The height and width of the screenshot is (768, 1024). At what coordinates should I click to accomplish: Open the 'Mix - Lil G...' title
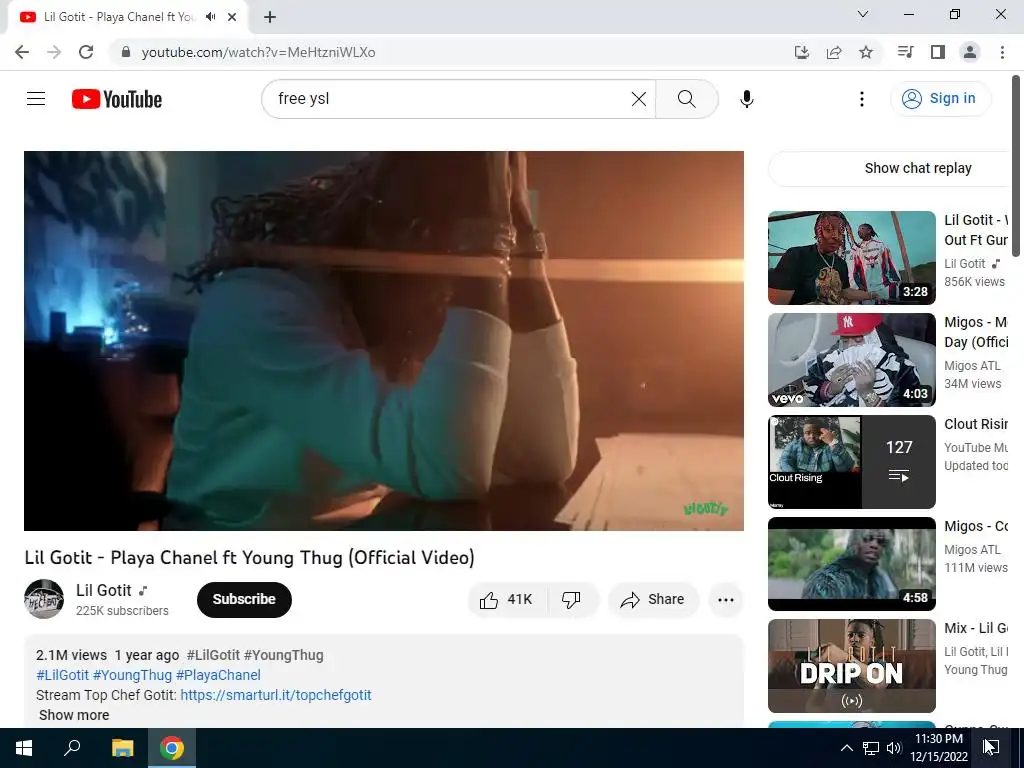pos(976,628)
